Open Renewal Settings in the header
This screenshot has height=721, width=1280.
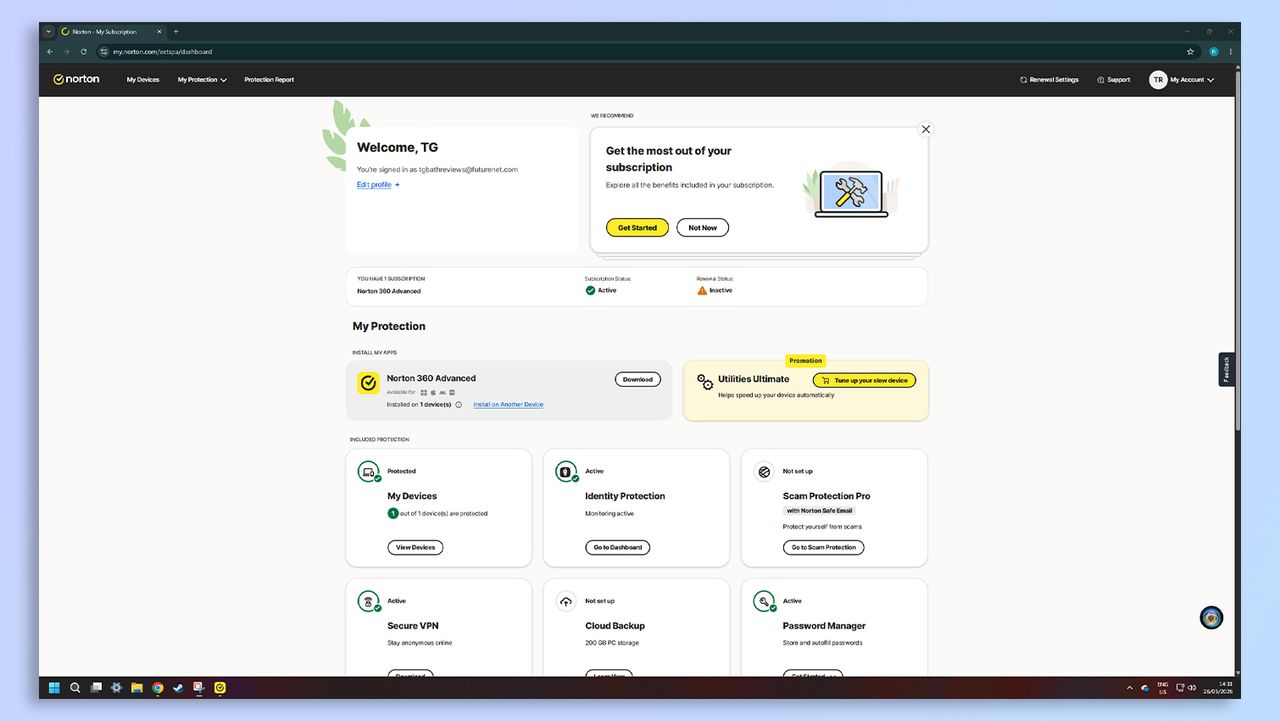click(x=1049, y=80)
